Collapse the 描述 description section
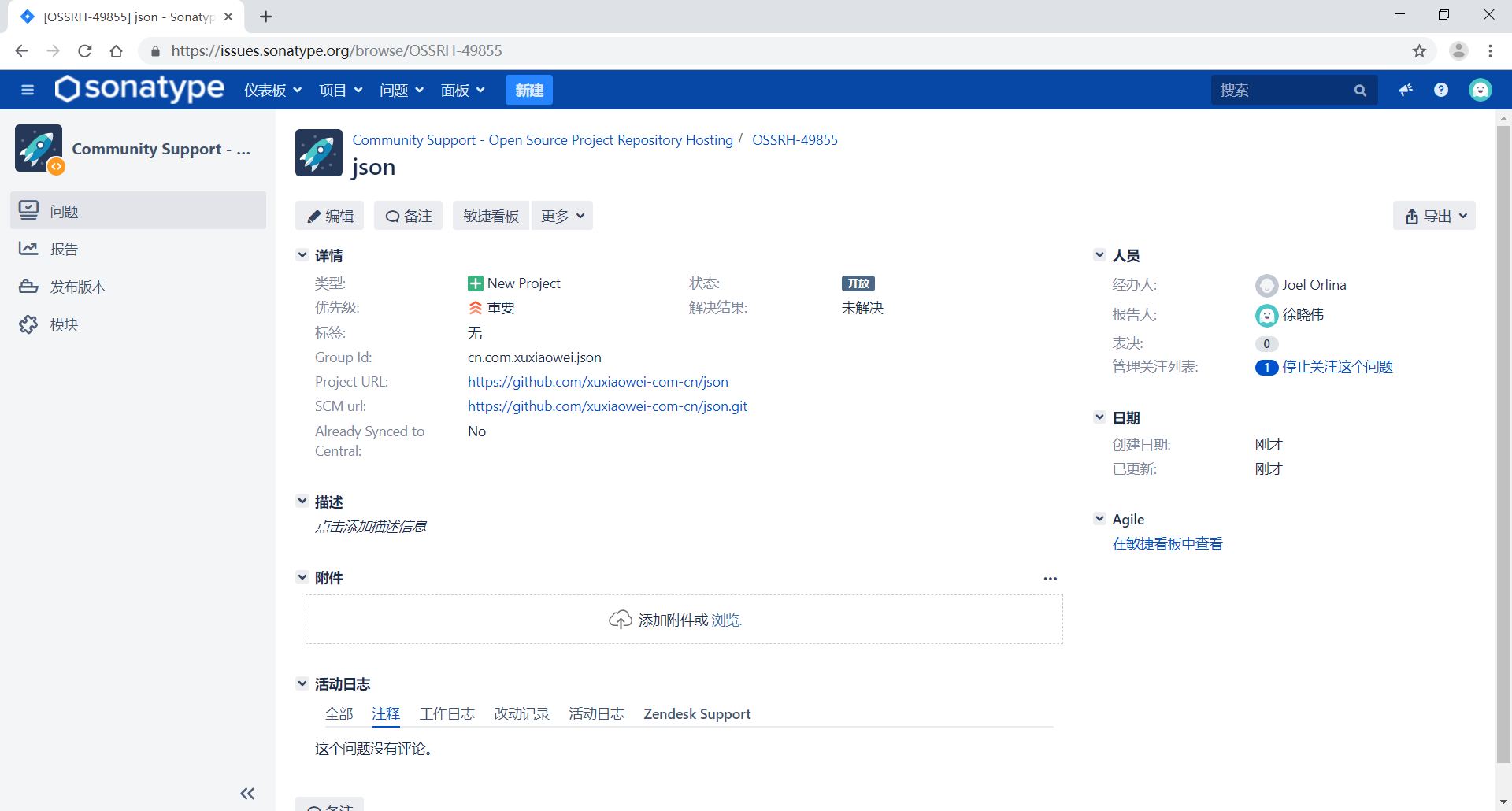The width and height of the screenshot is (1512, 811). click(302, 501)
